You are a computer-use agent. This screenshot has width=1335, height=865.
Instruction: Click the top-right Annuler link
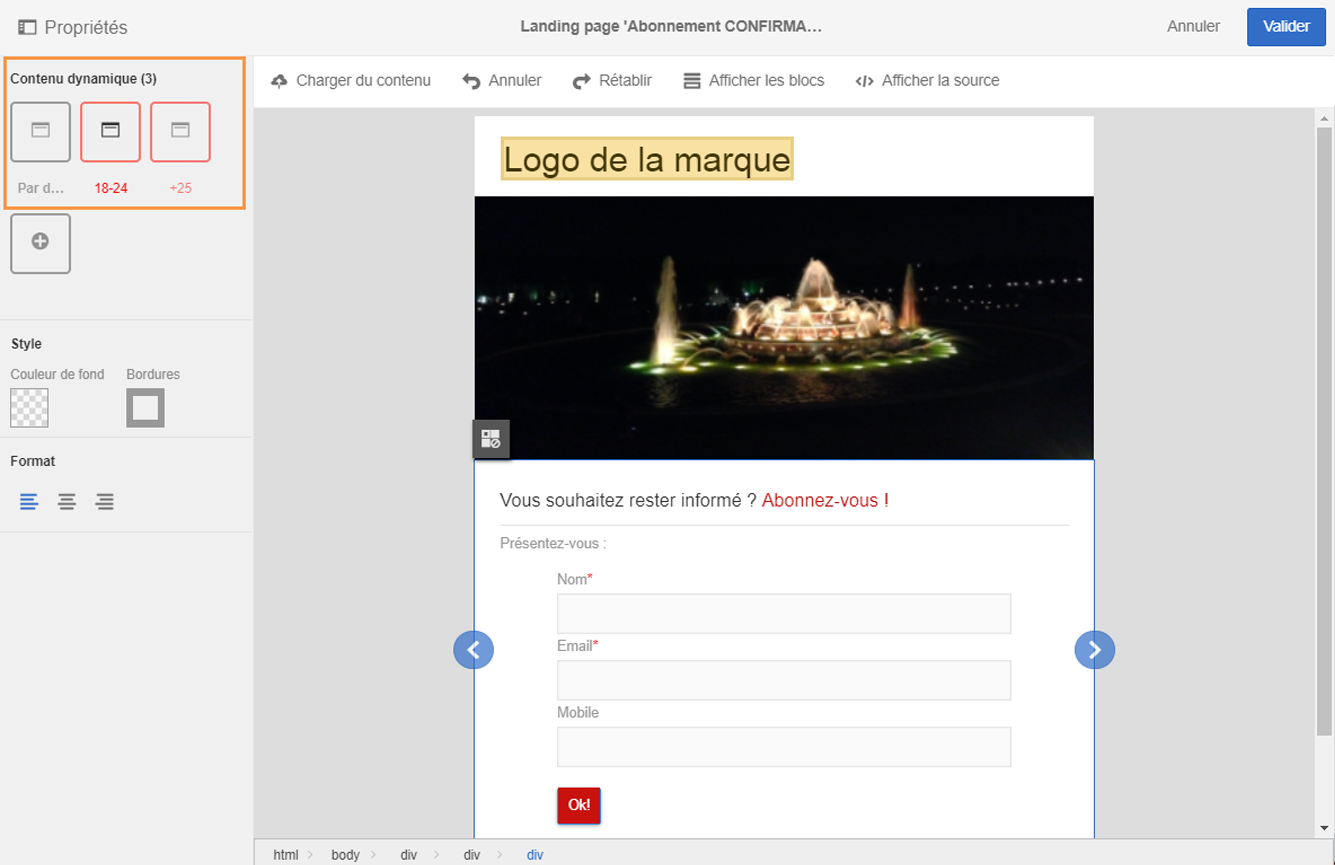[x=1193, y=27]
